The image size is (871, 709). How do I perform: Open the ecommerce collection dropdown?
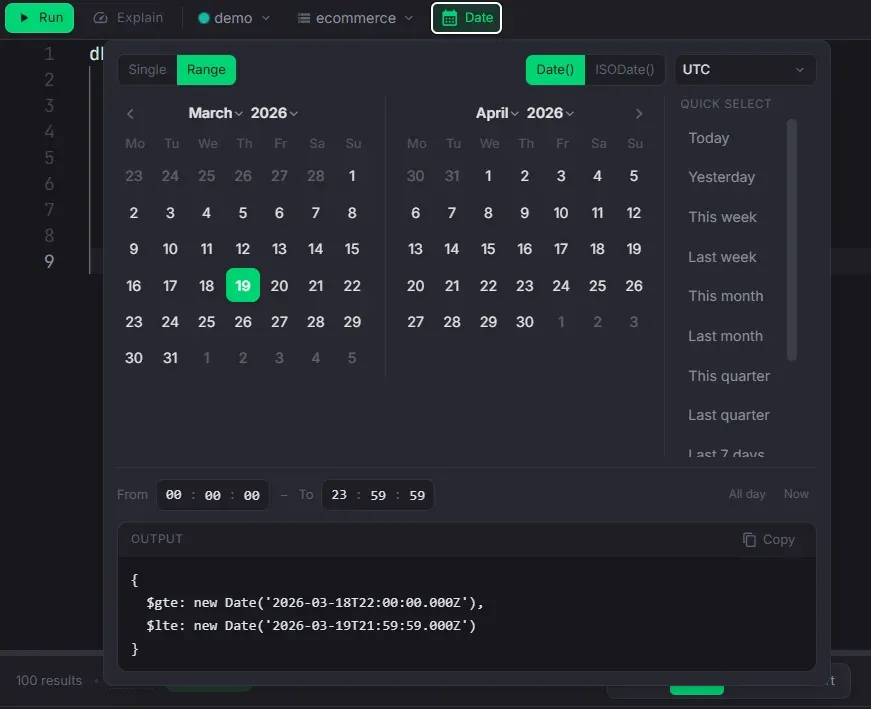355,18
